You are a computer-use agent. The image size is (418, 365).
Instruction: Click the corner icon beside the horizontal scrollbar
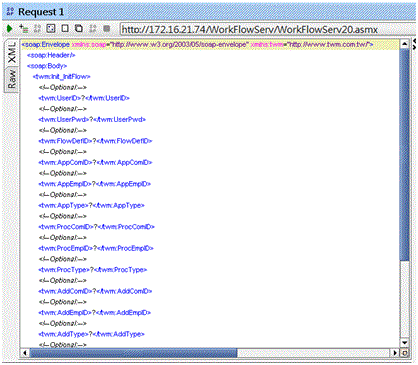pos(405,353)
